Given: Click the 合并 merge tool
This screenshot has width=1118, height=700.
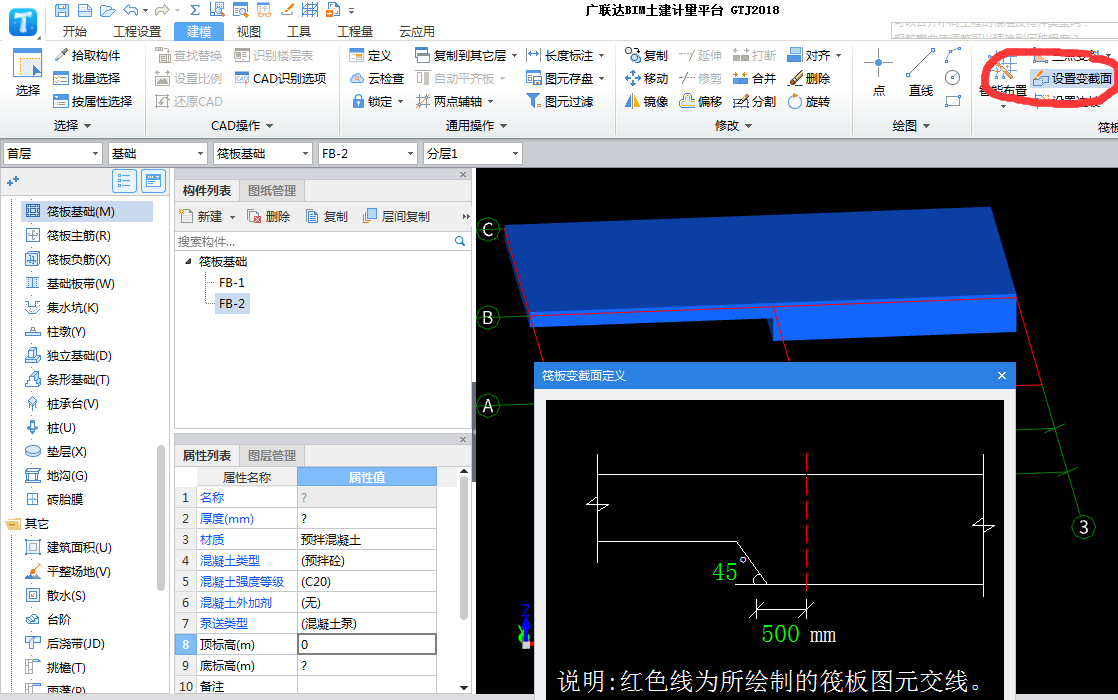Looking at the screenshot, I should point(755,78).
